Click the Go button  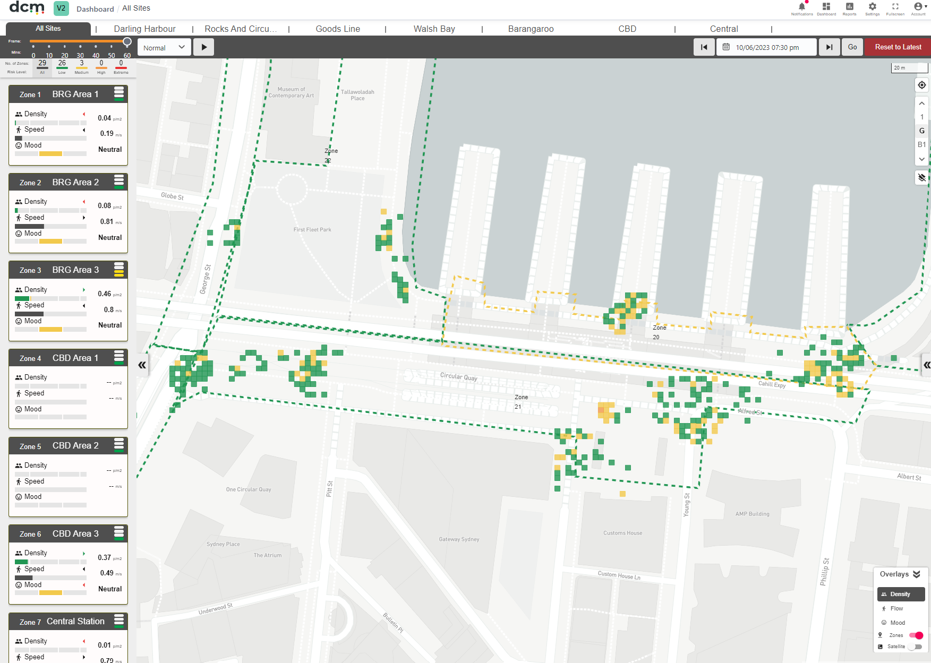(x=852, y=47)
